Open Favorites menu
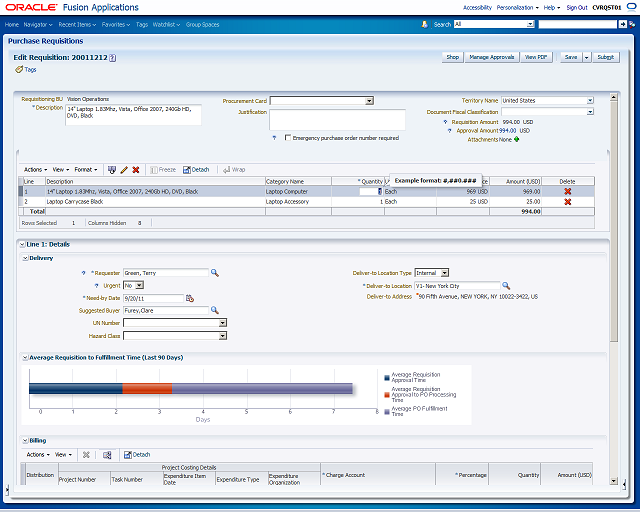 (116, 25)
